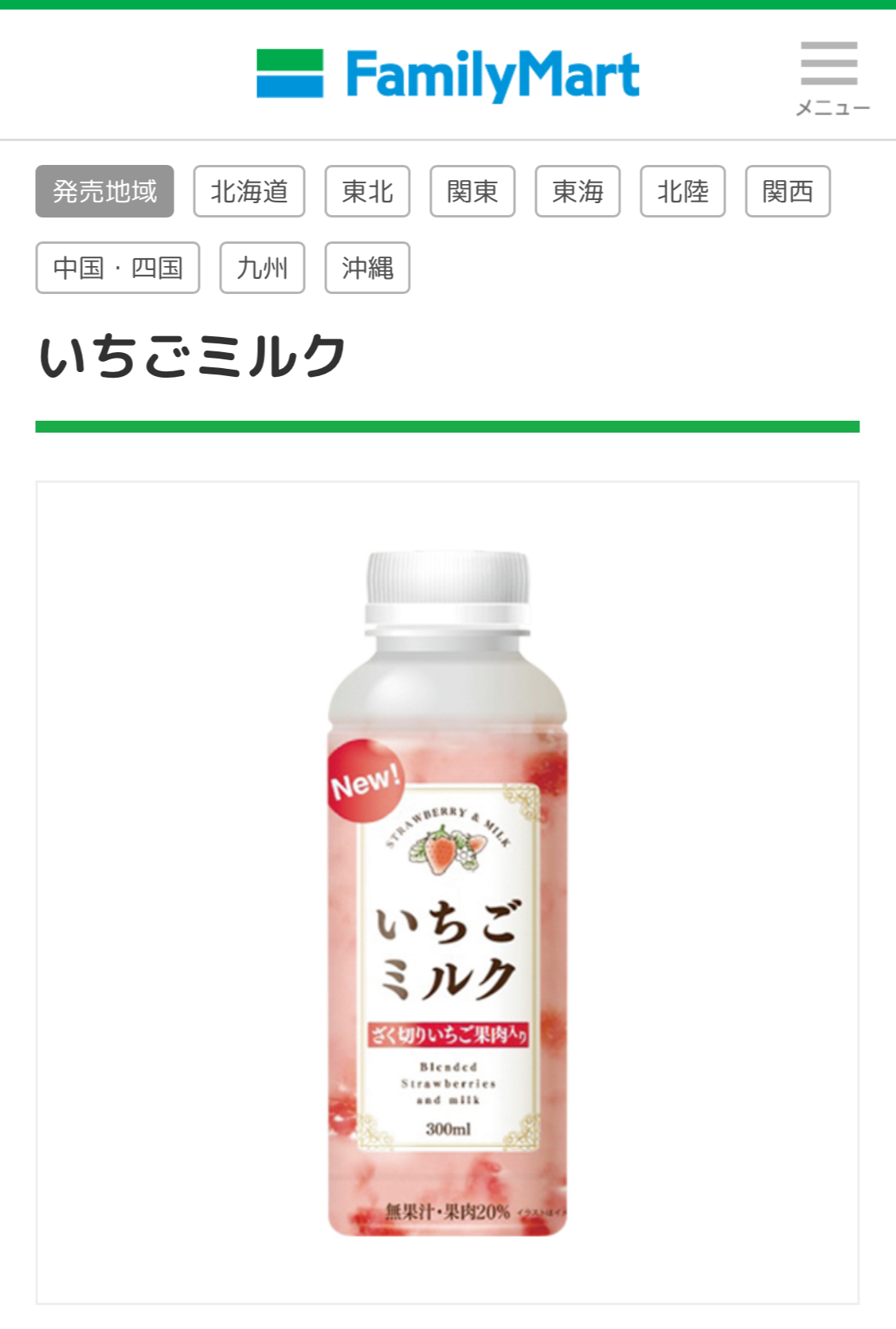Open the hamburger menu icon
Image resolution: width=896 pixels, height=1329 pixels.
[x=829, y=64]
